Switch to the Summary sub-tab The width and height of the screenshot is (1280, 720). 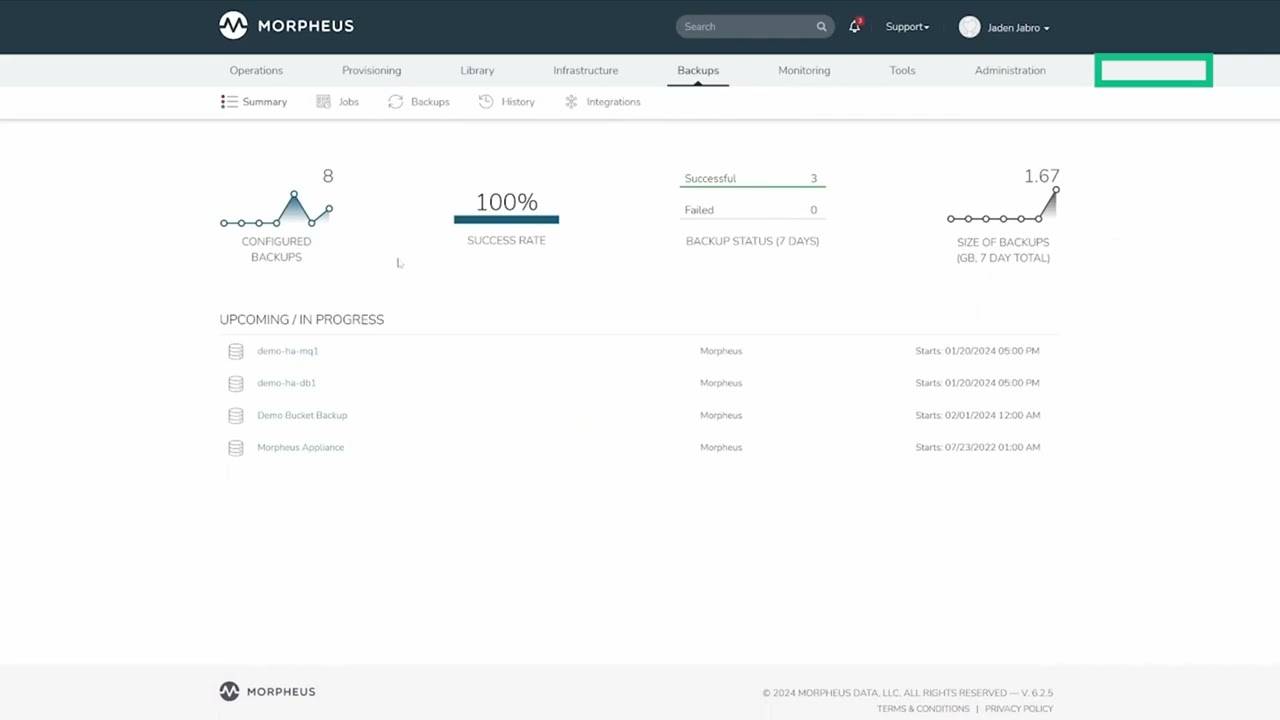tap(254, 102)
